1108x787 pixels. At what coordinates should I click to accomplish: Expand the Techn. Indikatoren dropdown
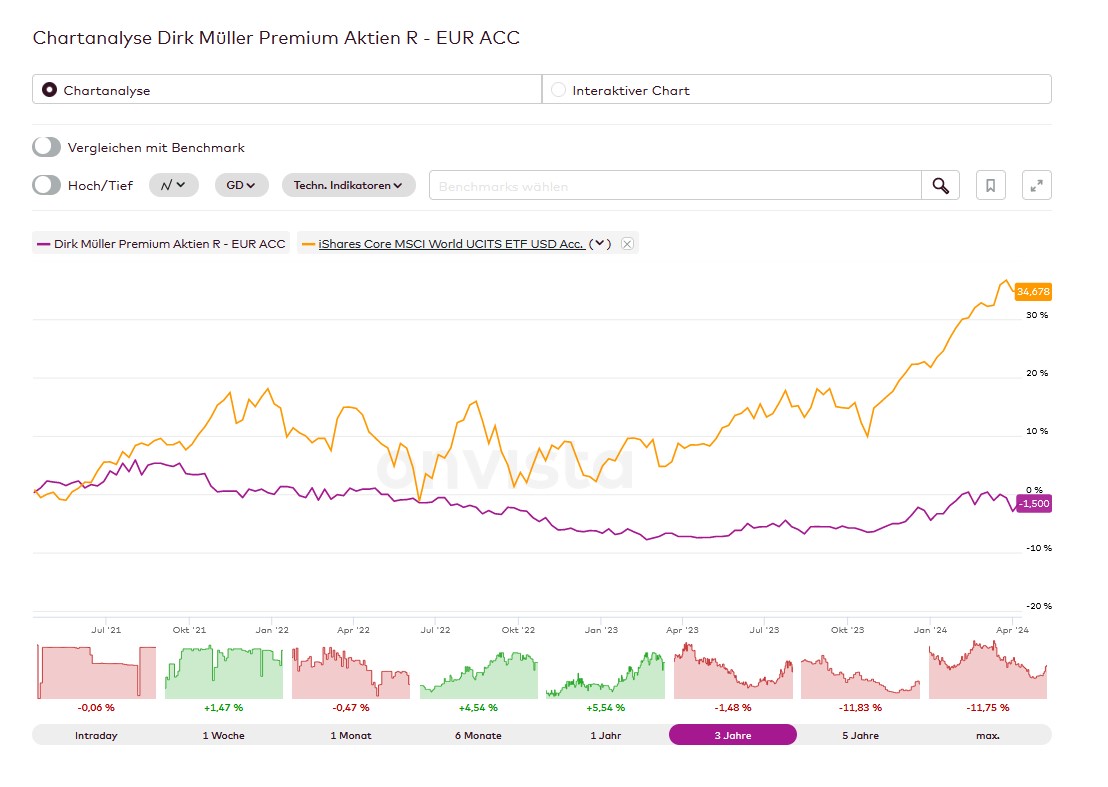pos(348,185)
